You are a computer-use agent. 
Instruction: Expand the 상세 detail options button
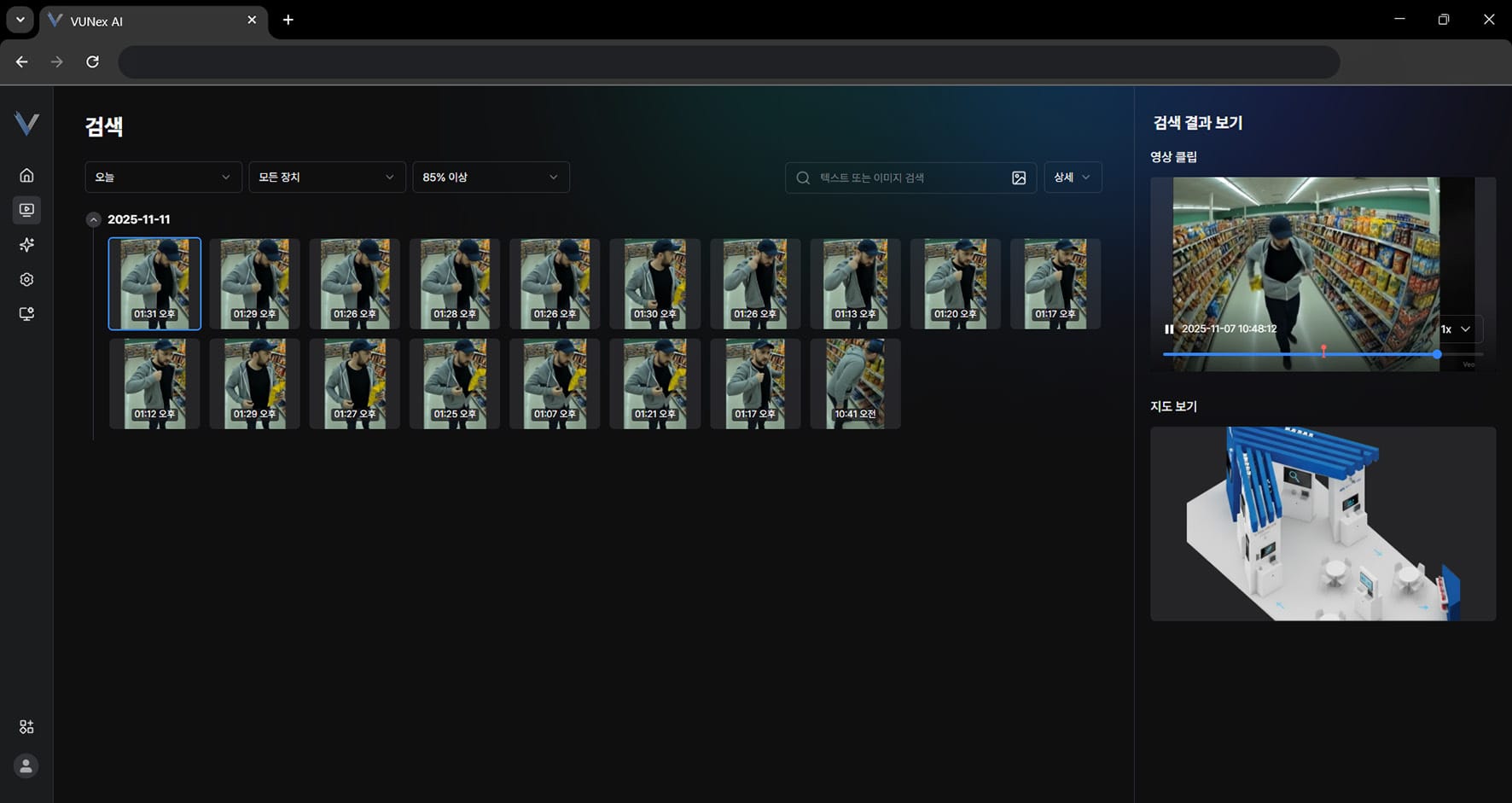point(1073,177)
